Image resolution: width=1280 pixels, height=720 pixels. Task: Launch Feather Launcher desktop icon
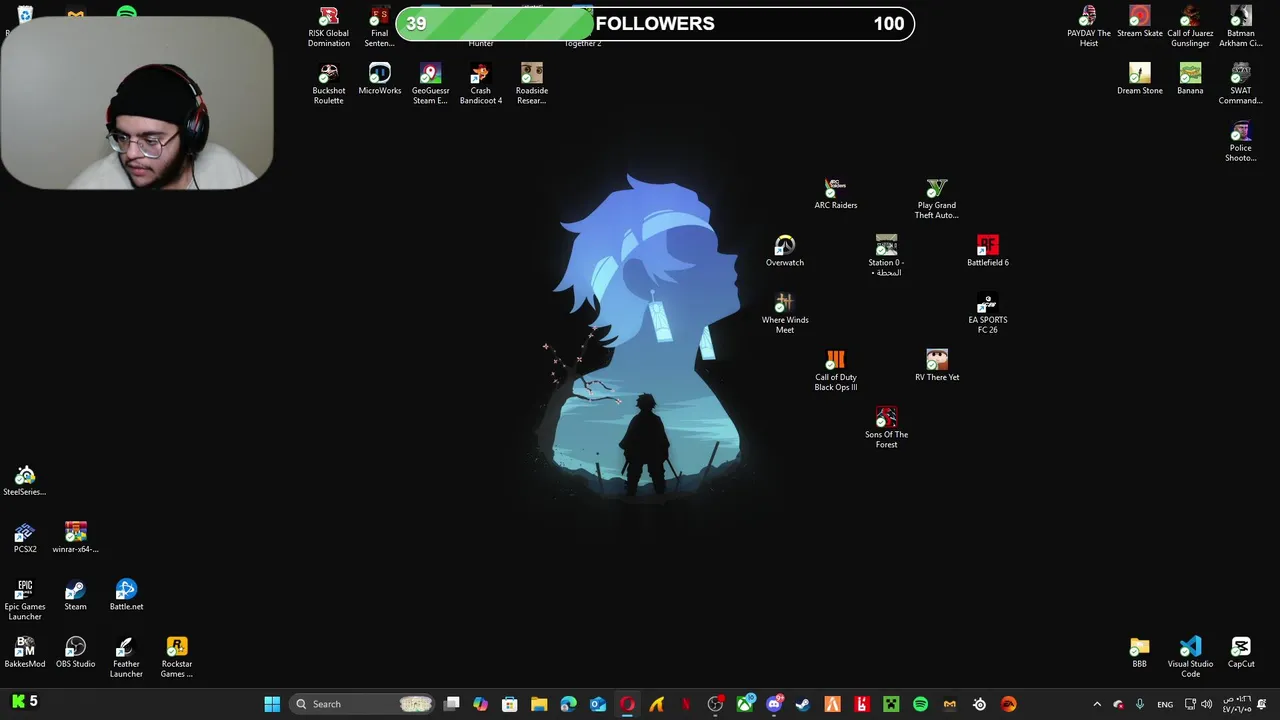(x=126, y=657)
